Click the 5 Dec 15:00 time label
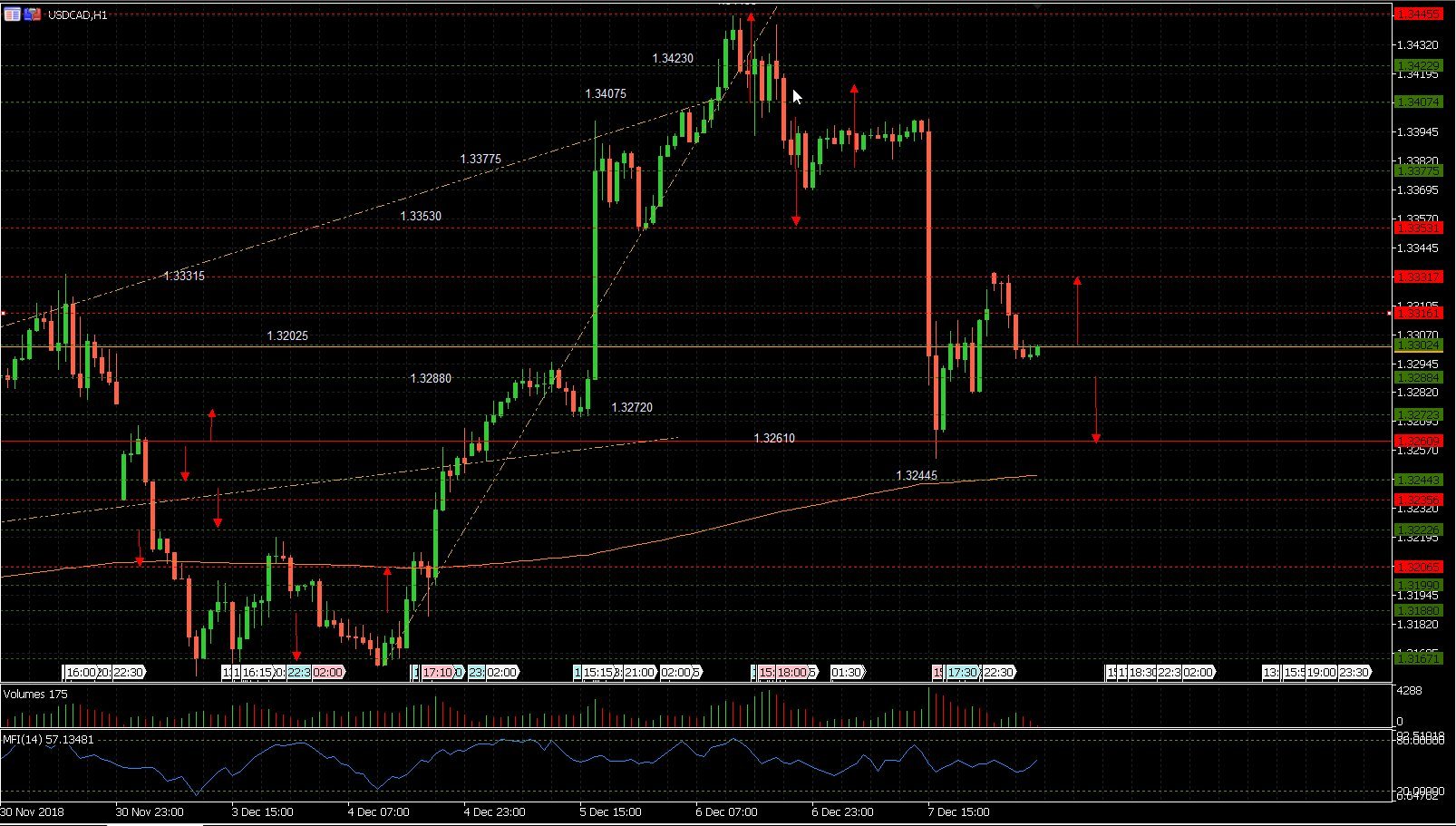1456x826 pixels. (x=613, y=811)
